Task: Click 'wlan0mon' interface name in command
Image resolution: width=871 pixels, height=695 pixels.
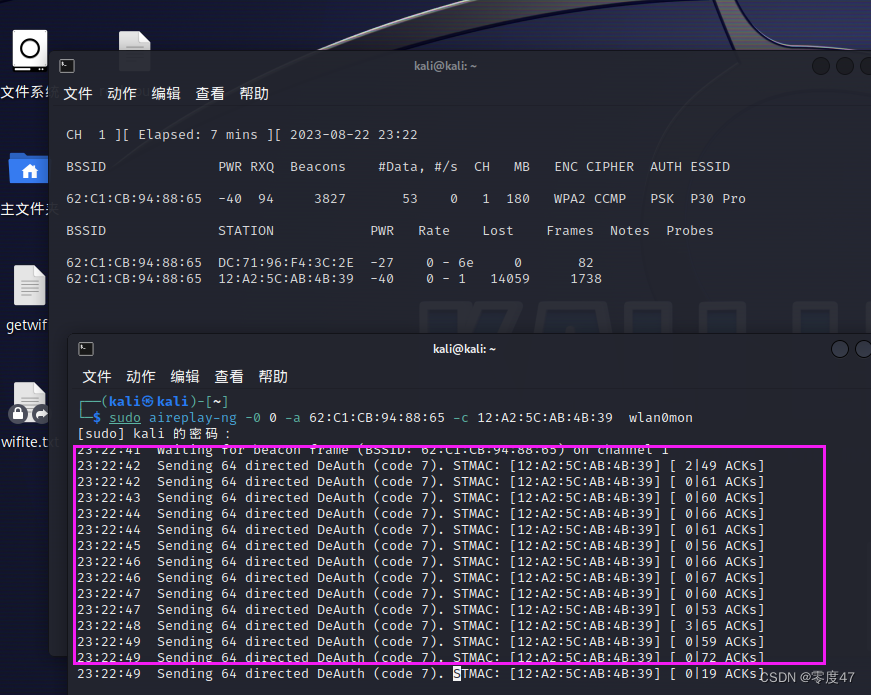Action: tap(660, 418)
